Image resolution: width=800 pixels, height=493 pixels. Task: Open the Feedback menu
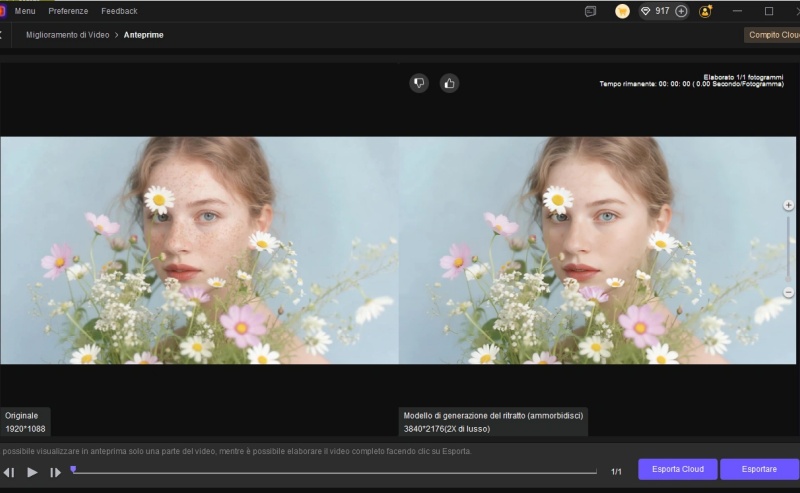119,11
